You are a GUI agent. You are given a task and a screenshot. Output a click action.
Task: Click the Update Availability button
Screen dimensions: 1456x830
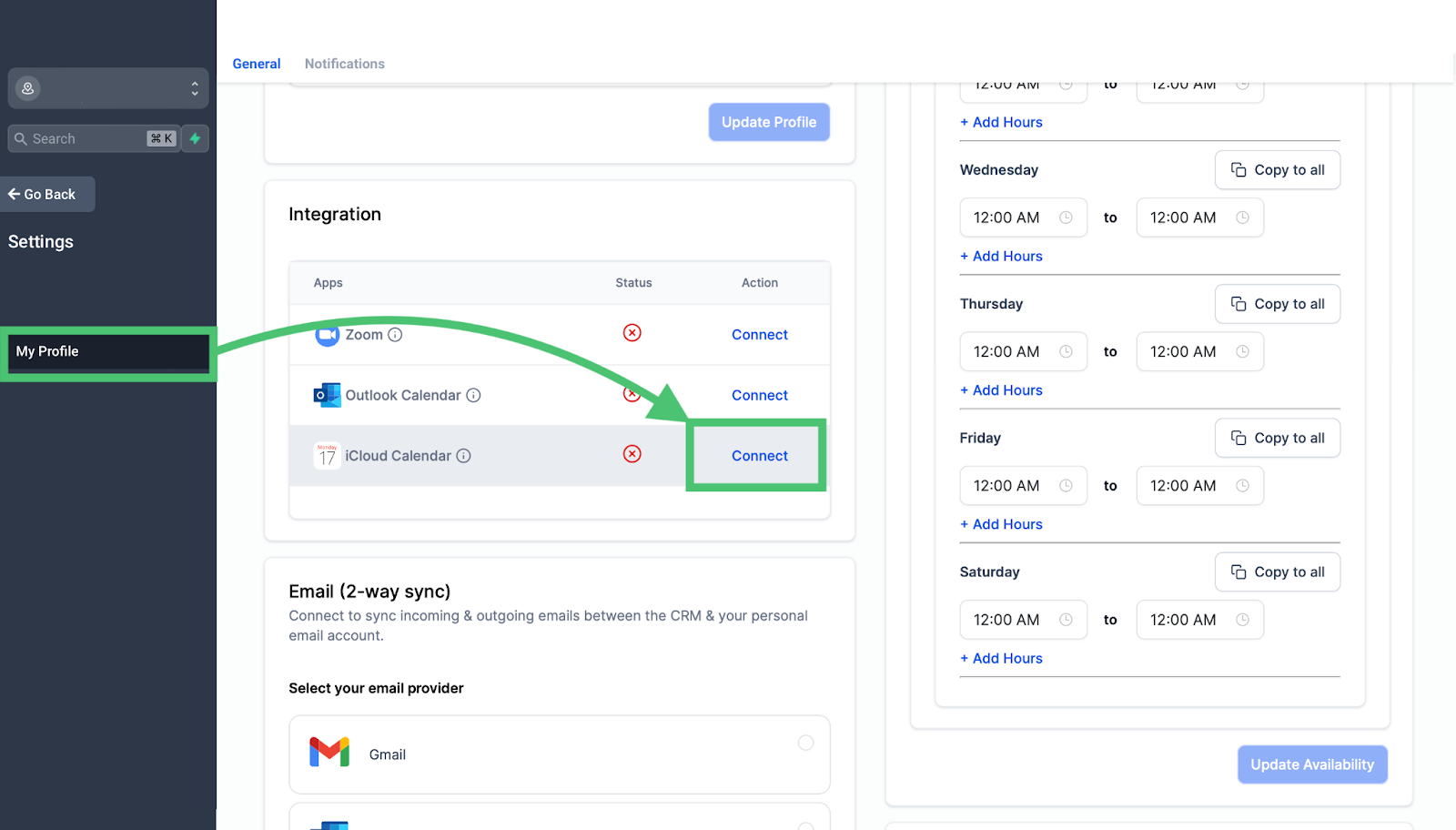tap(1312, 764)
